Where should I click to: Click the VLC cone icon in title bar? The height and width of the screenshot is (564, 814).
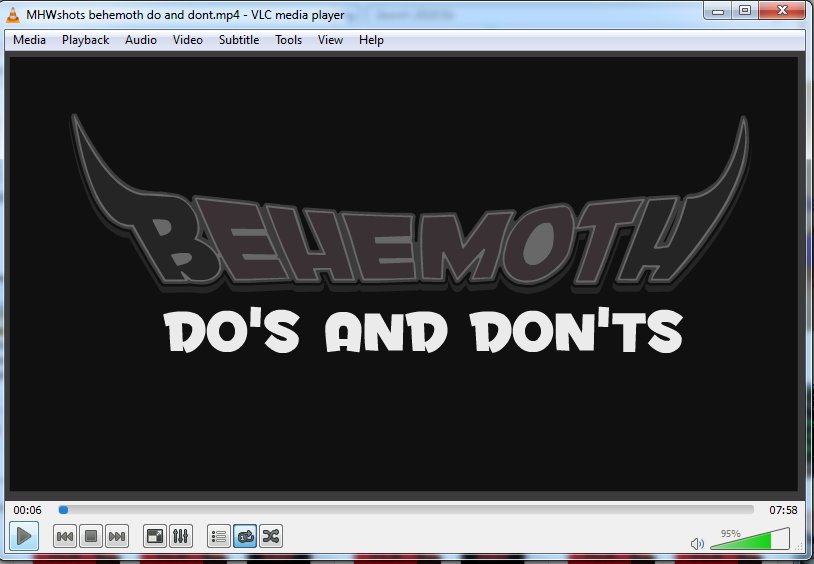click(12, 15)
